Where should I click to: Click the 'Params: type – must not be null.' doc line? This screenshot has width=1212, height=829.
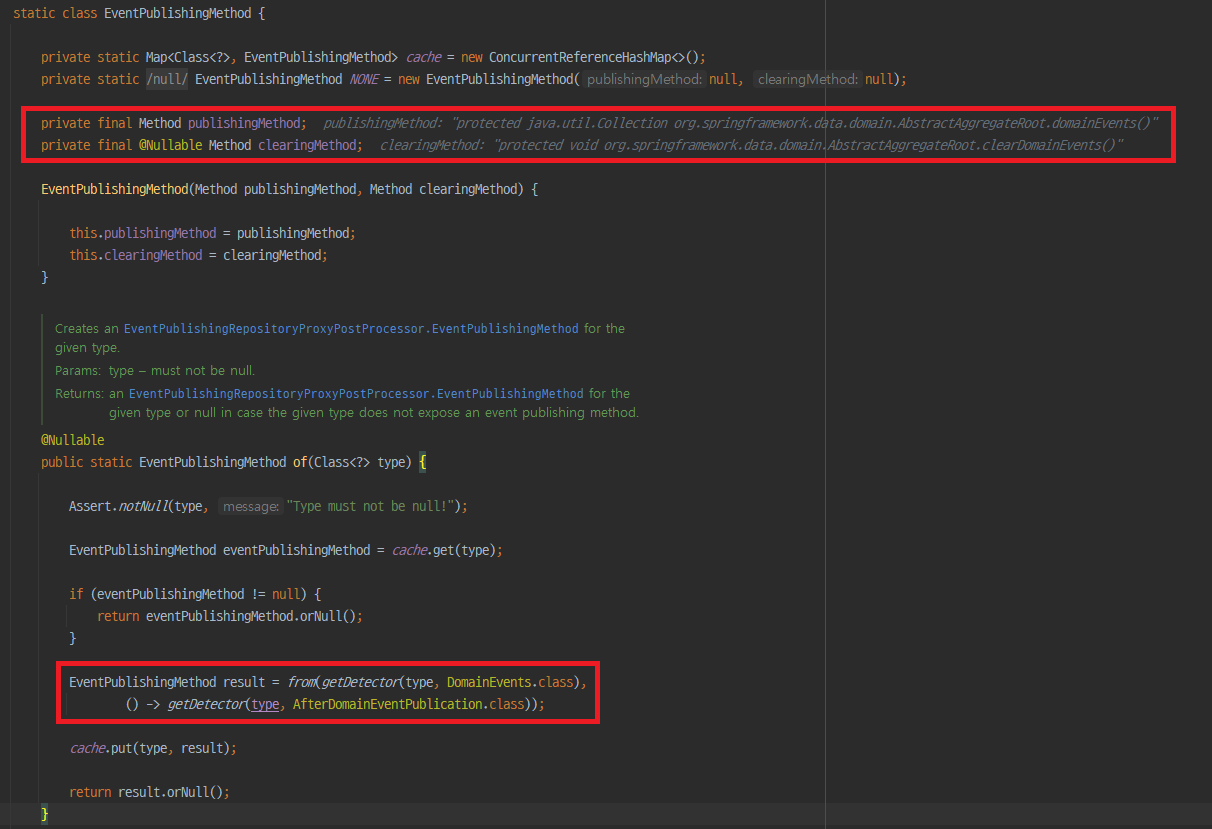click(155, 371)
